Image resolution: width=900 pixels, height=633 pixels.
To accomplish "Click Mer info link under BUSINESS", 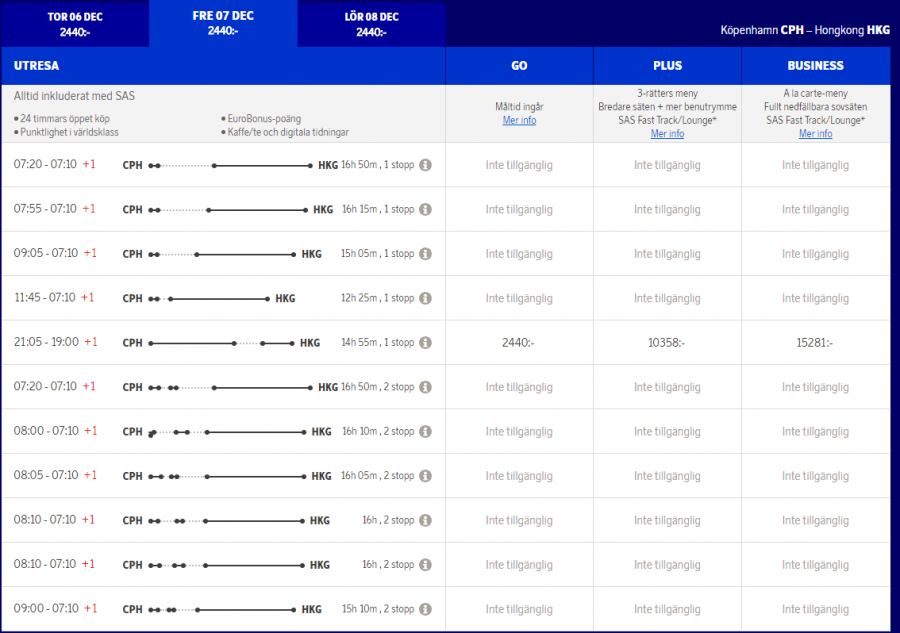I will [x=815, y=134].
